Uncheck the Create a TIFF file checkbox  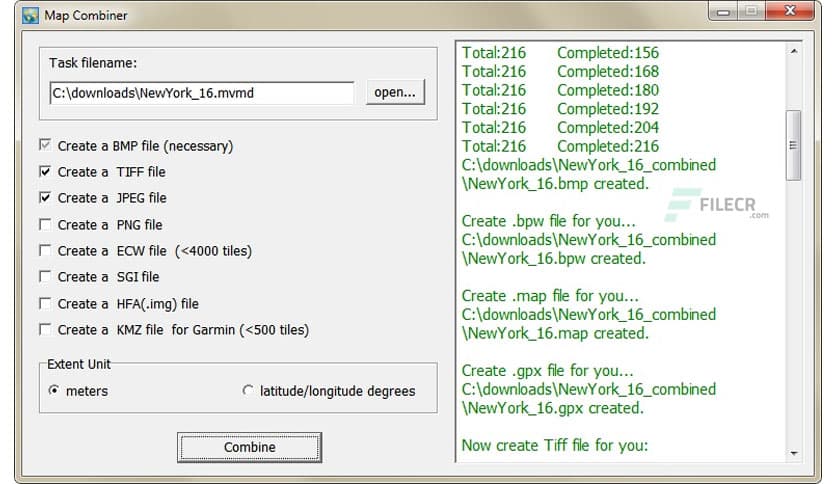[45, 172]
